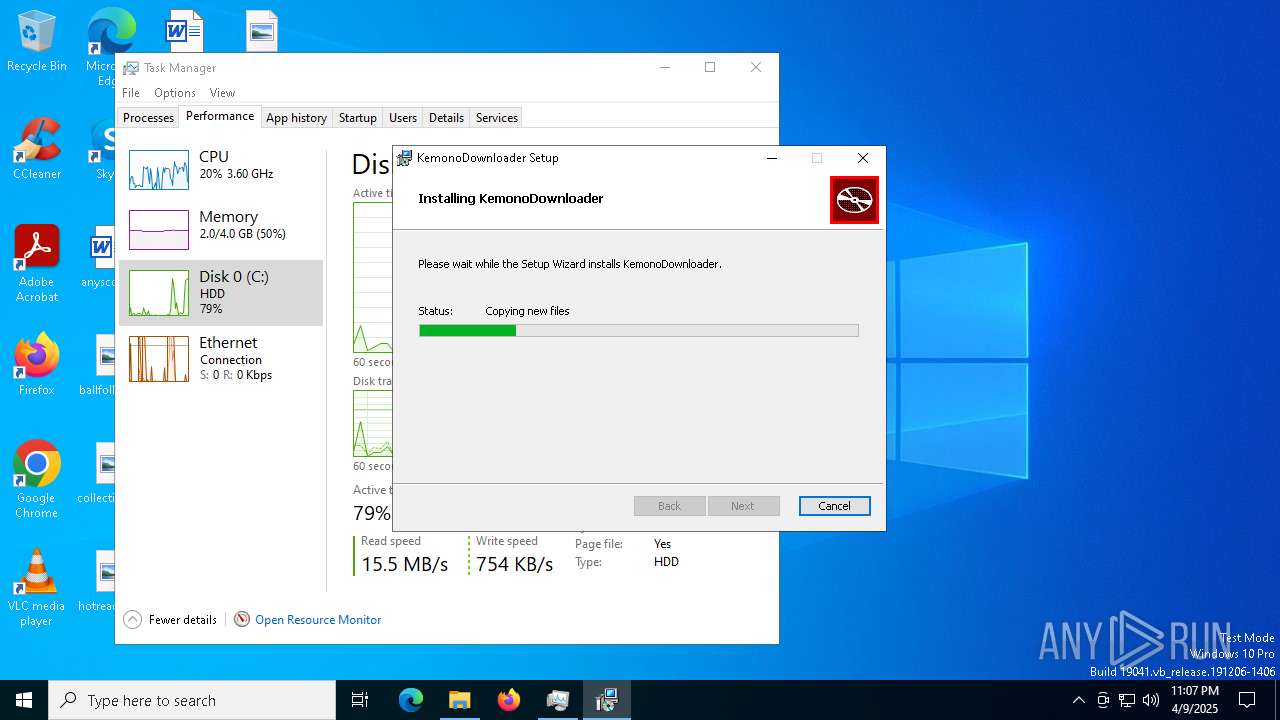The image size is (1280, 720).
Task: Minimize the KemonoDownloader Setup window
Action: point(772,158)
